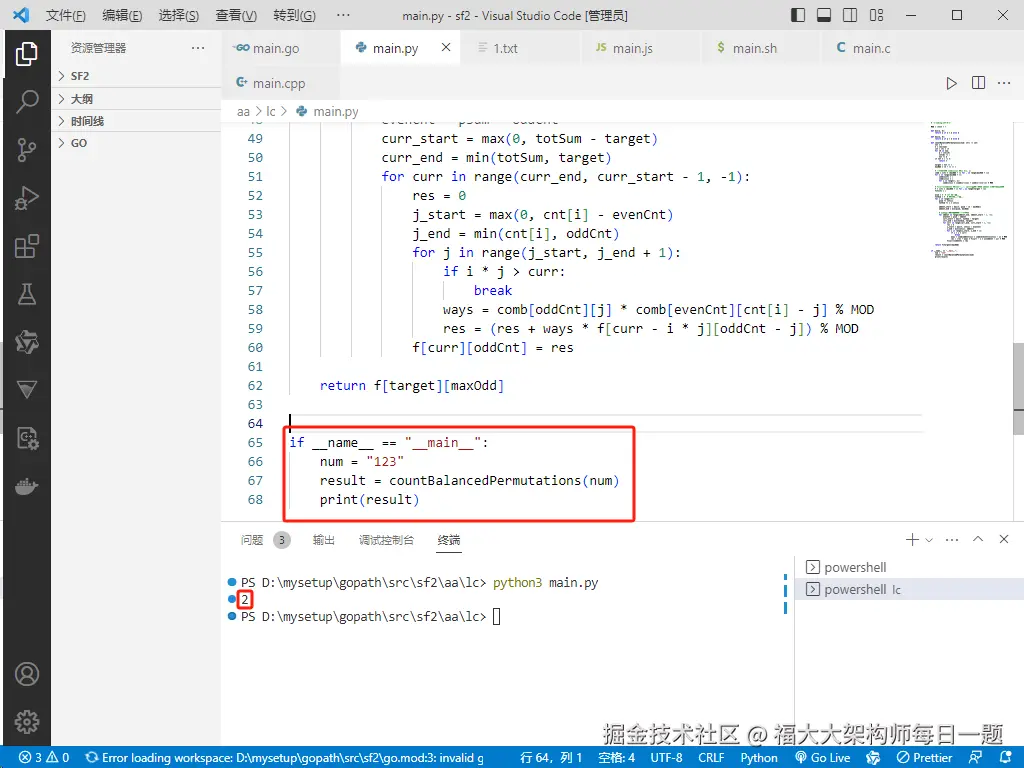Open the 问题 problems panel tab

click(x=264, y=540)
